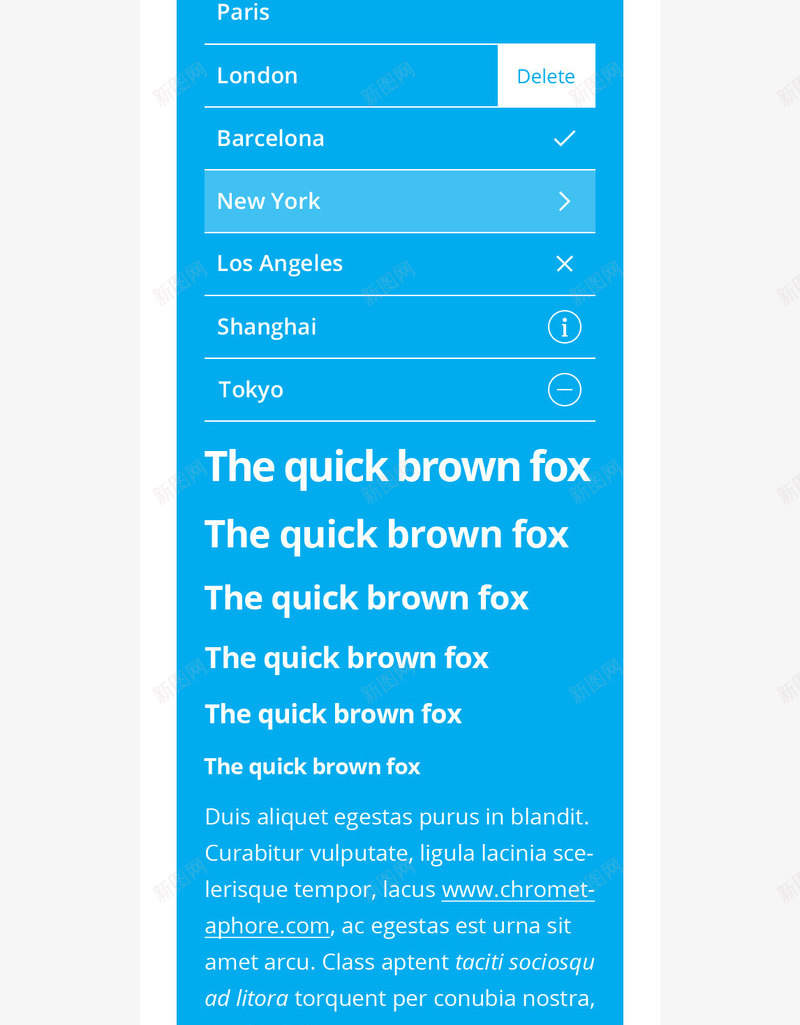Choose the Barcelona city label

(x=270, y=138)
